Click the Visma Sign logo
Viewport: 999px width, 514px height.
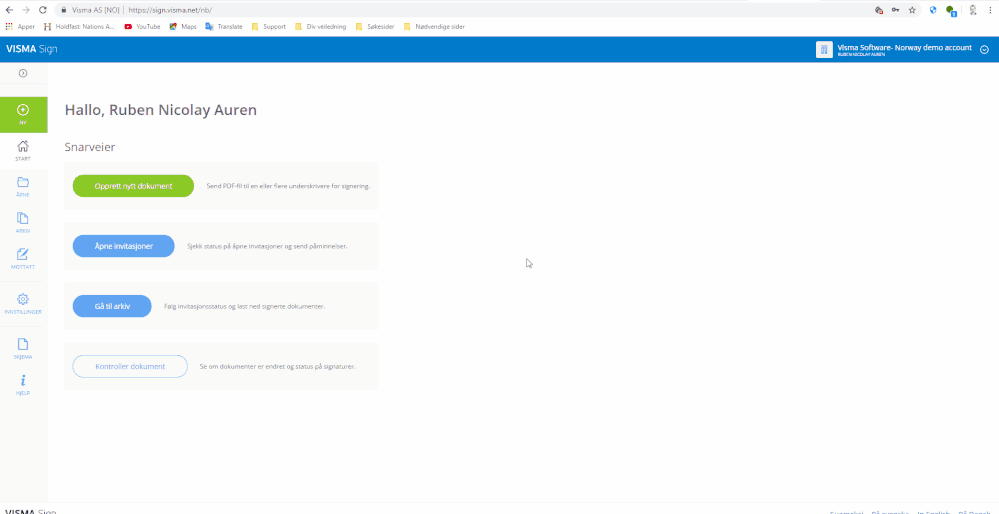(32, 49)
